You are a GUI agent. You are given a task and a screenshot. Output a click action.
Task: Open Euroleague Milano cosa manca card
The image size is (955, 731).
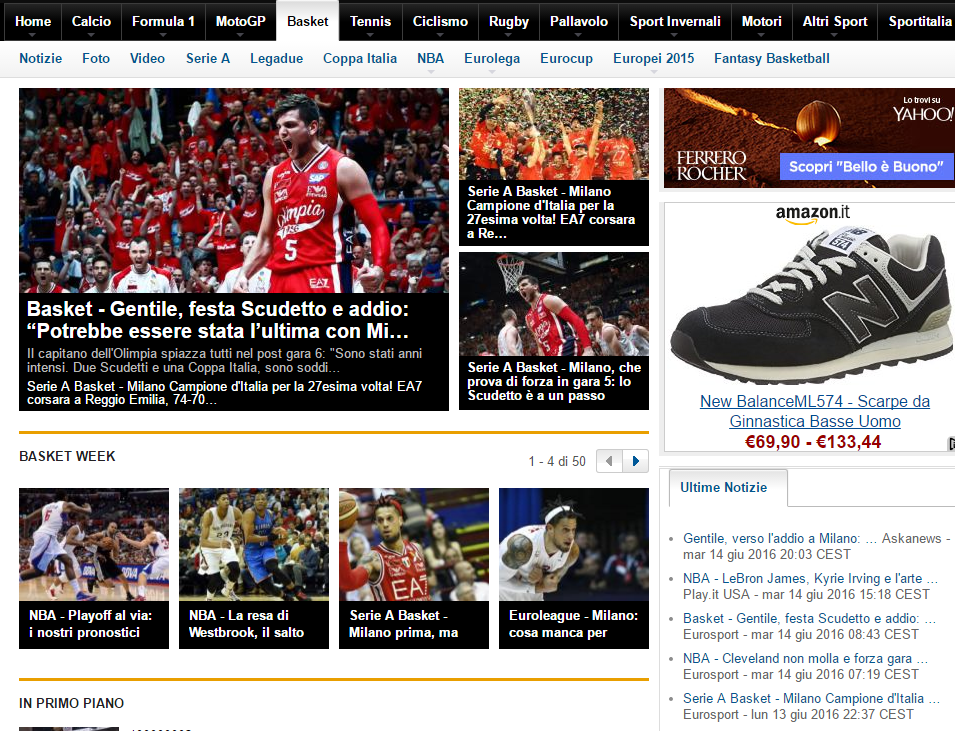coord(574,568)
